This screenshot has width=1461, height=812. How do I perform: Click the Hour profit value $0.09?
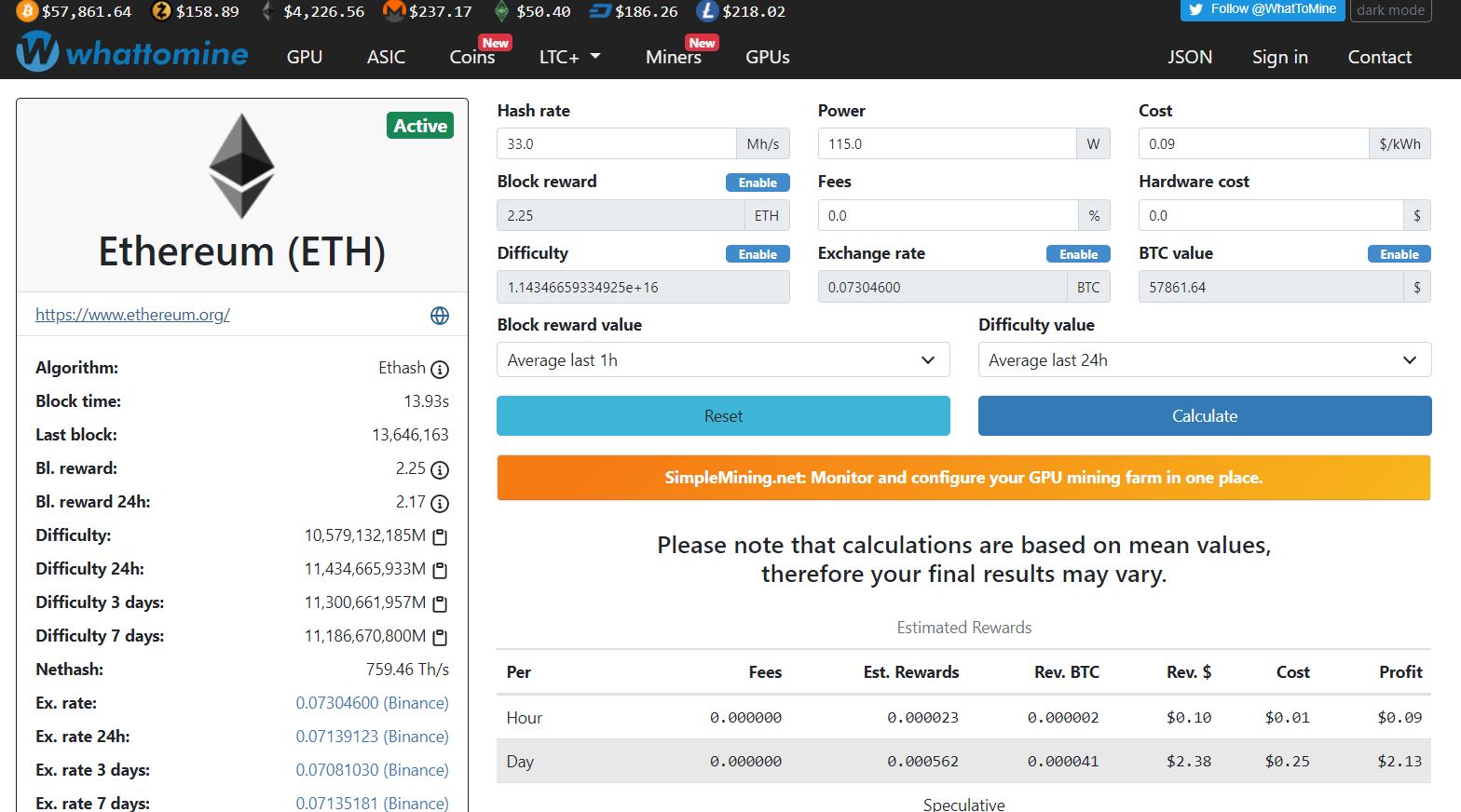pyautogui.click(x=1400, y=718)
